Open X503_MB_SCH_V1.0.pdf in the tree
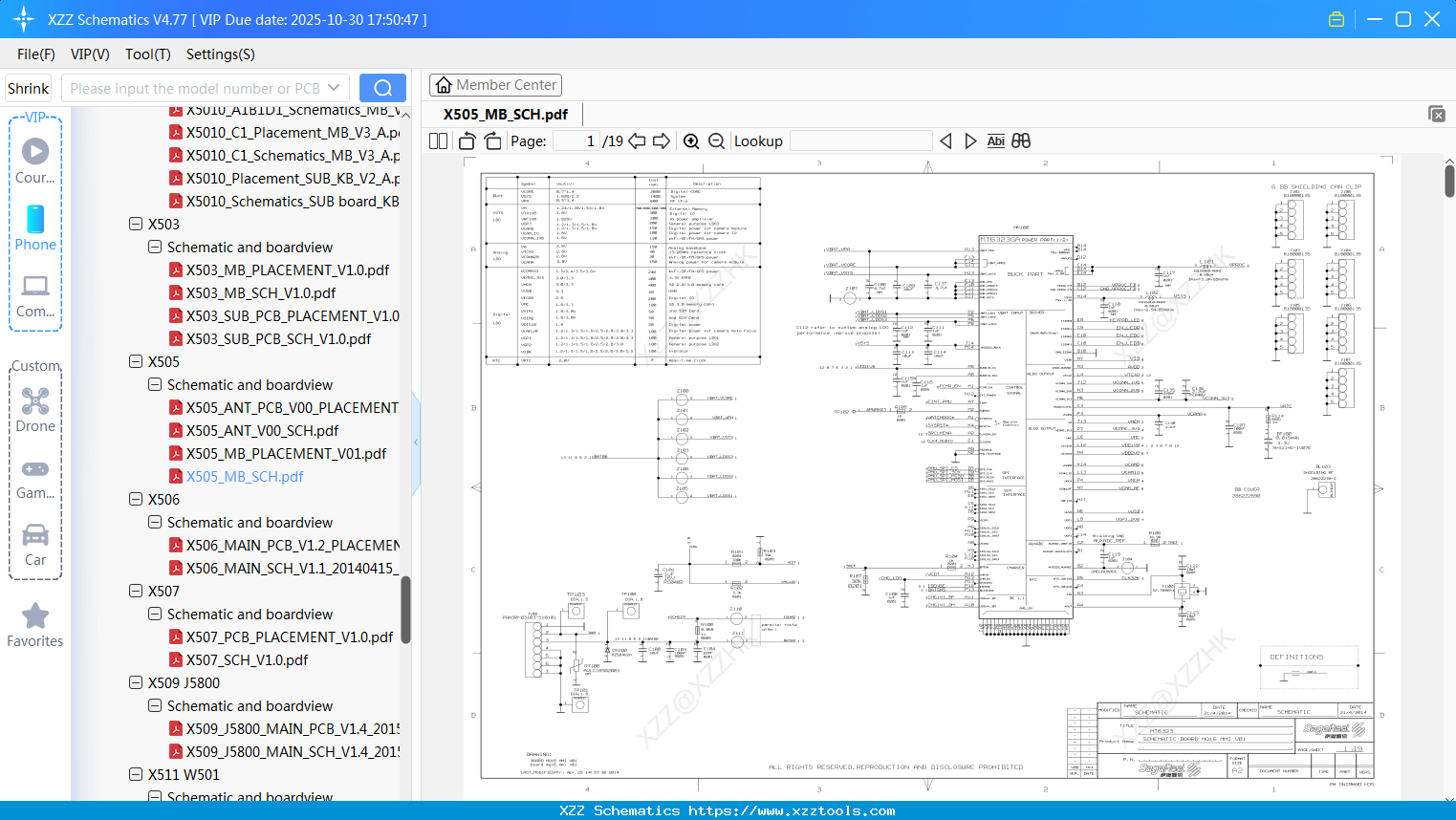1456x820 pixels. tap(261, 293)
